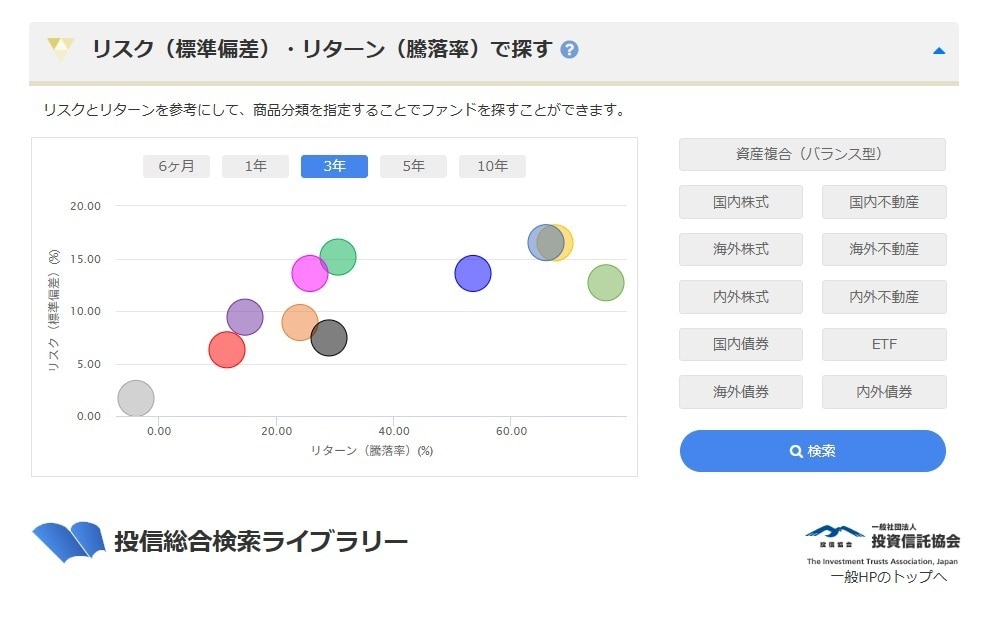Click the light green bubble at far right
The height and width of the screenshot is (618, 1003).
606,283
